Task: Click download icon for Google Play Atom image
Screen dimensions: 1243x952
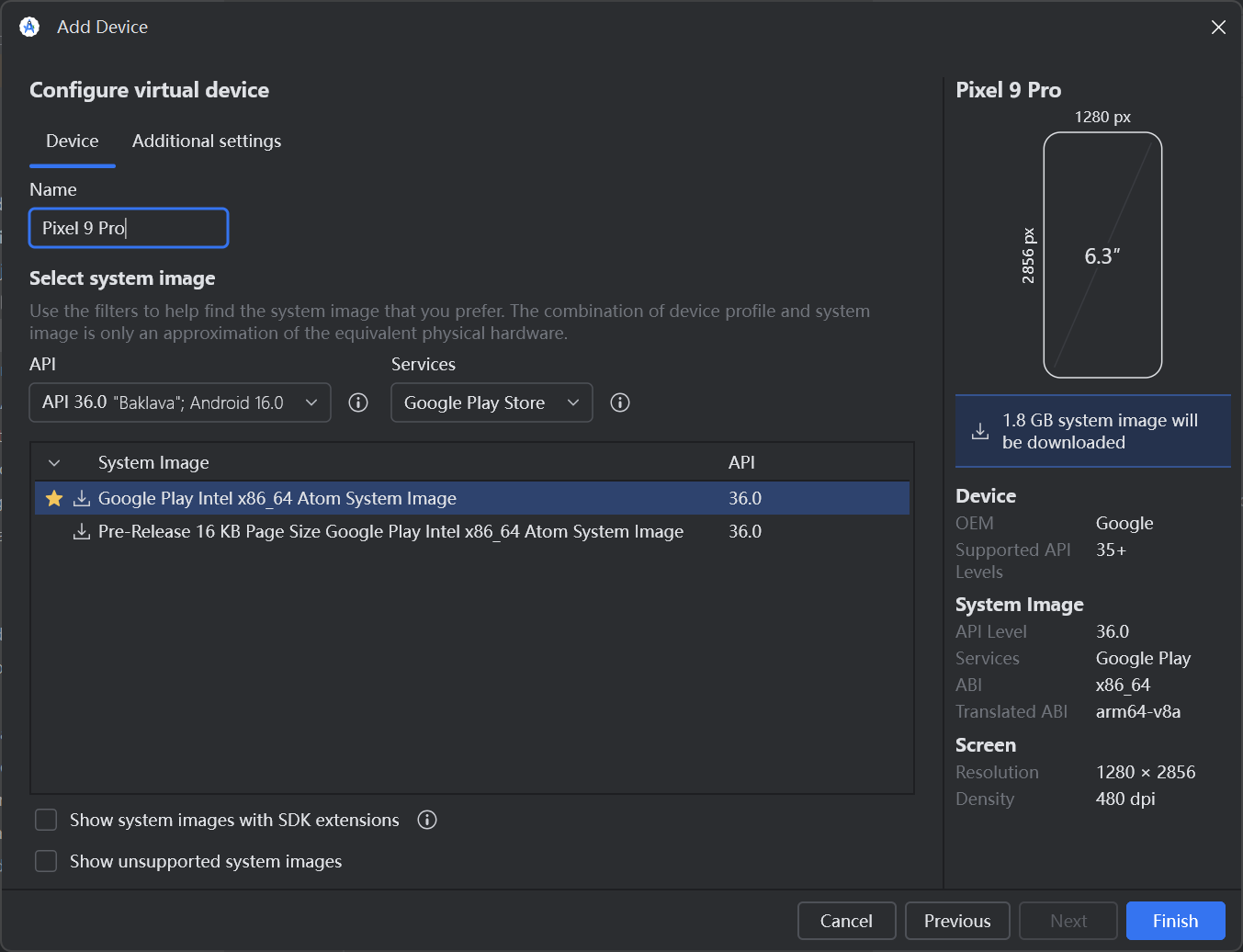Action: pos(82,498)
